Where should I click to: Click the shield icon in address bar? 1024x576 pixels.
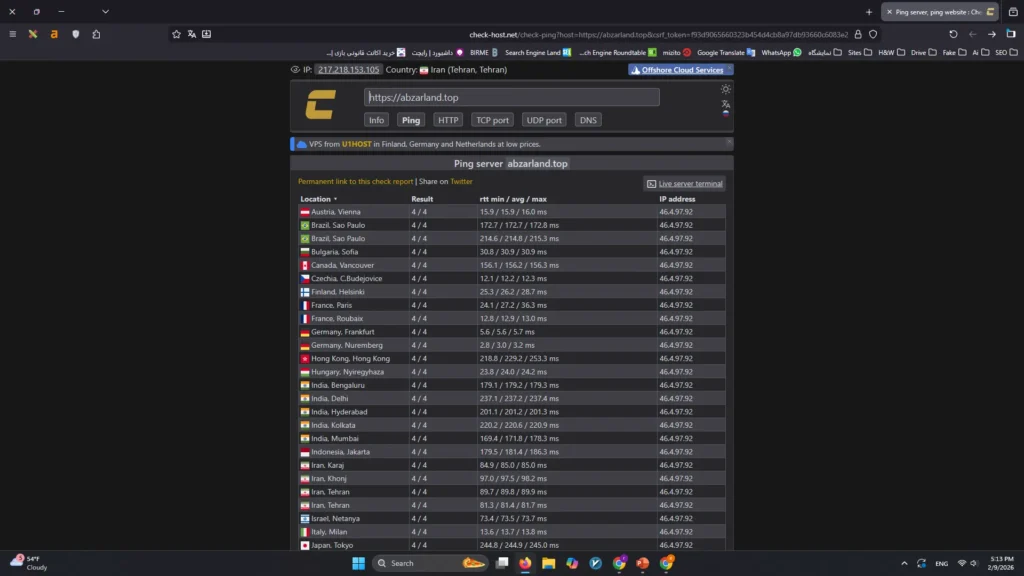873,34
